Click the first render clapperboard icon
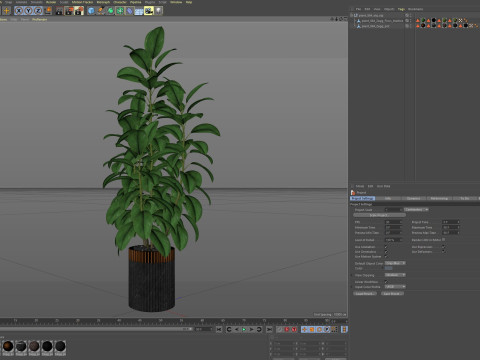Screen dimensions: 480x360 (59, 11)
